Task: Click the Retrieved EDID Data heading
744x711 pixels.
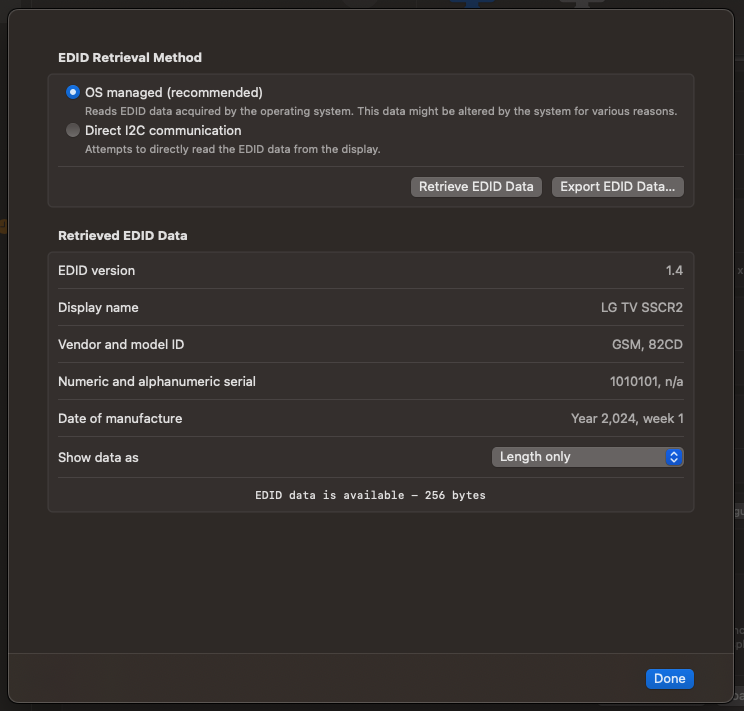Action: [122, 235]
